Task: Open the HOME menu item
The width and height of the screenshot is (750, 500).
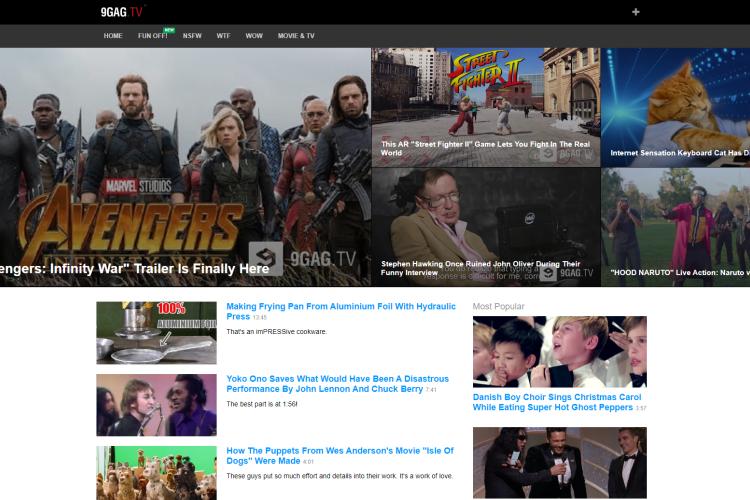Action: [x=113, y=36]
